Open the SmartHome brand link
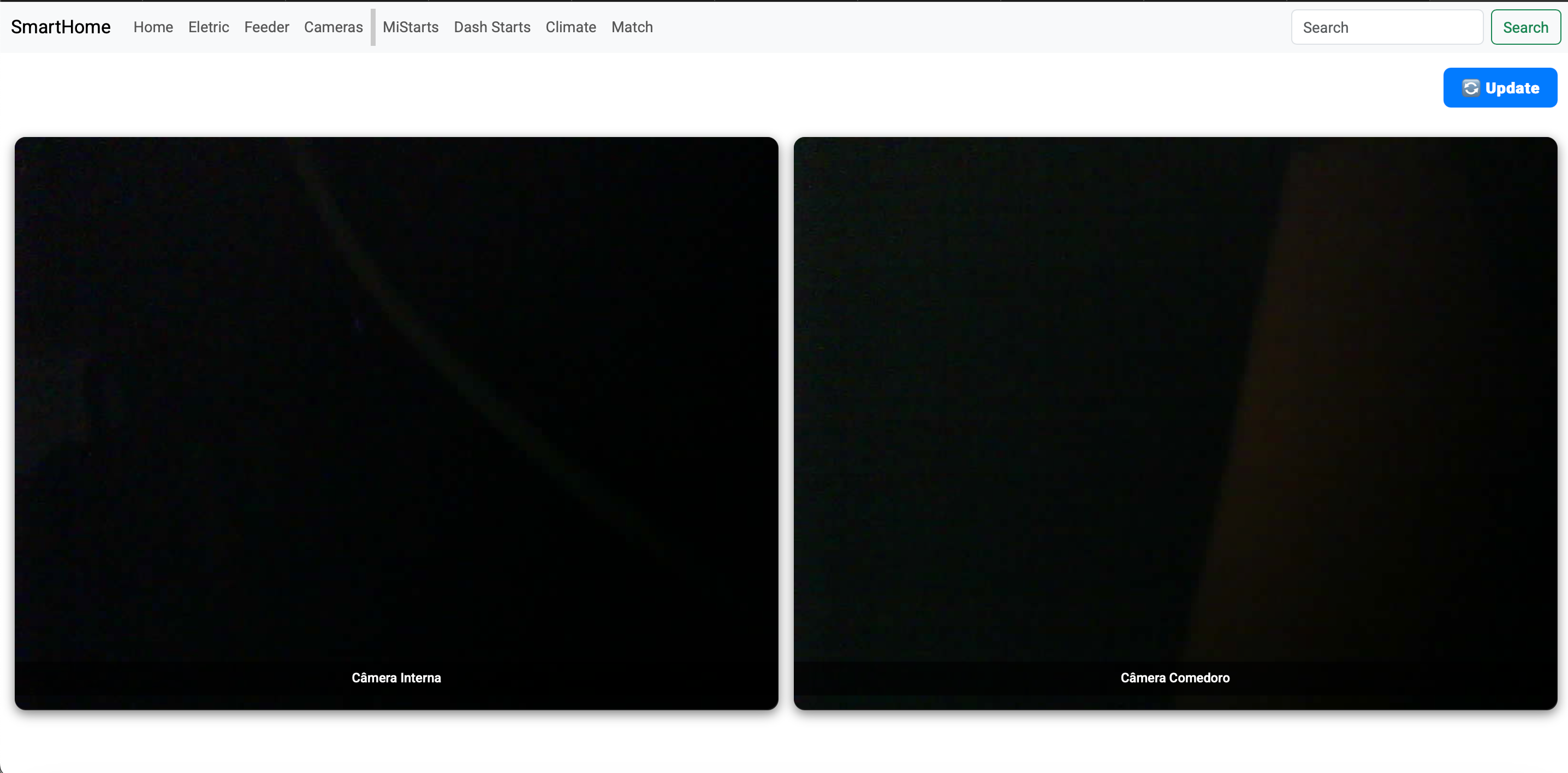This screenshot has height=773, width=1568. [x=61, y=27]
